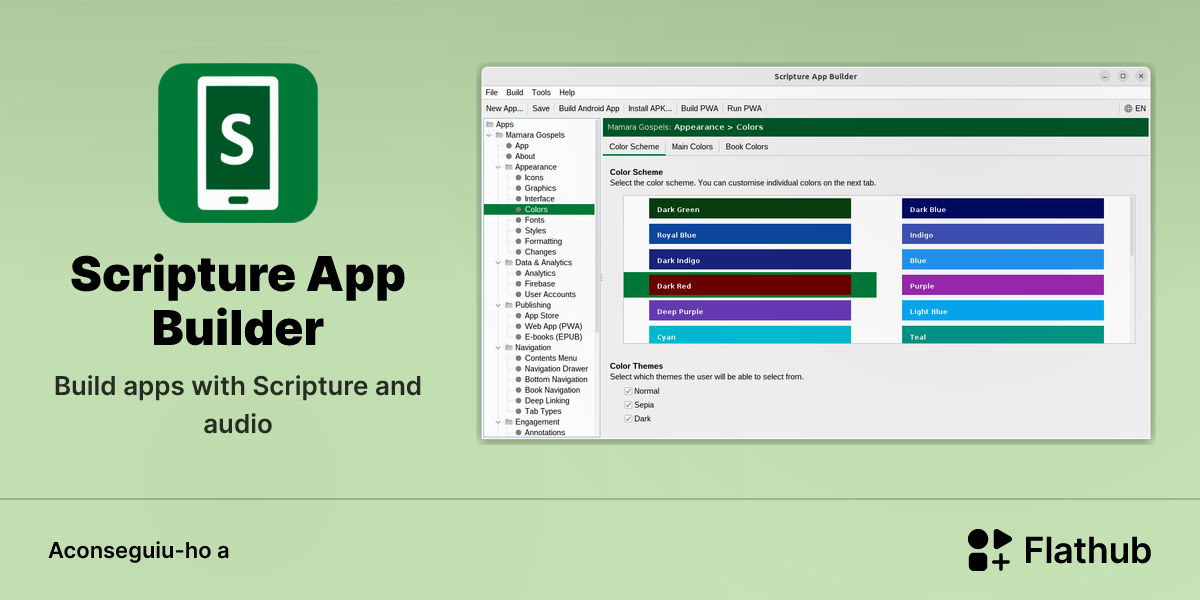
Task: Open the Styles tree item
Action: 535,231
